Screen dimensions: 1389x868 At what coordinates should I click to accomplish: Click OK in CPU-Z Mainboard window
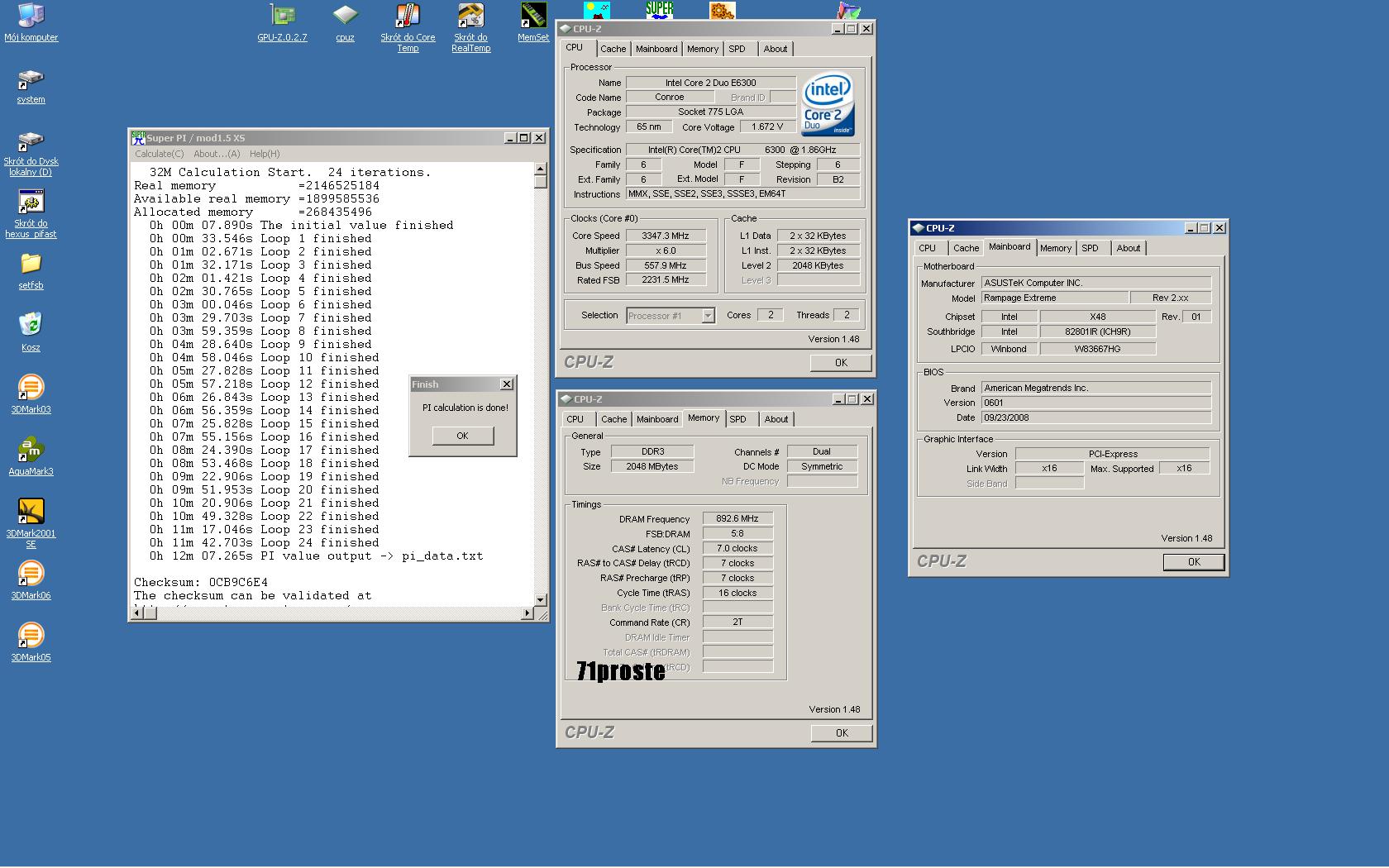(1194, 561)
